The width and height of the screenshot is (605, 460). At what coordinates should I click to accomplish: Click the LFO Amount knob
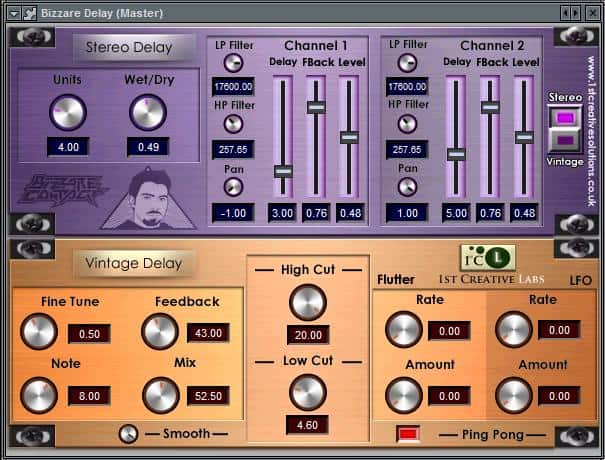point(514,396)
